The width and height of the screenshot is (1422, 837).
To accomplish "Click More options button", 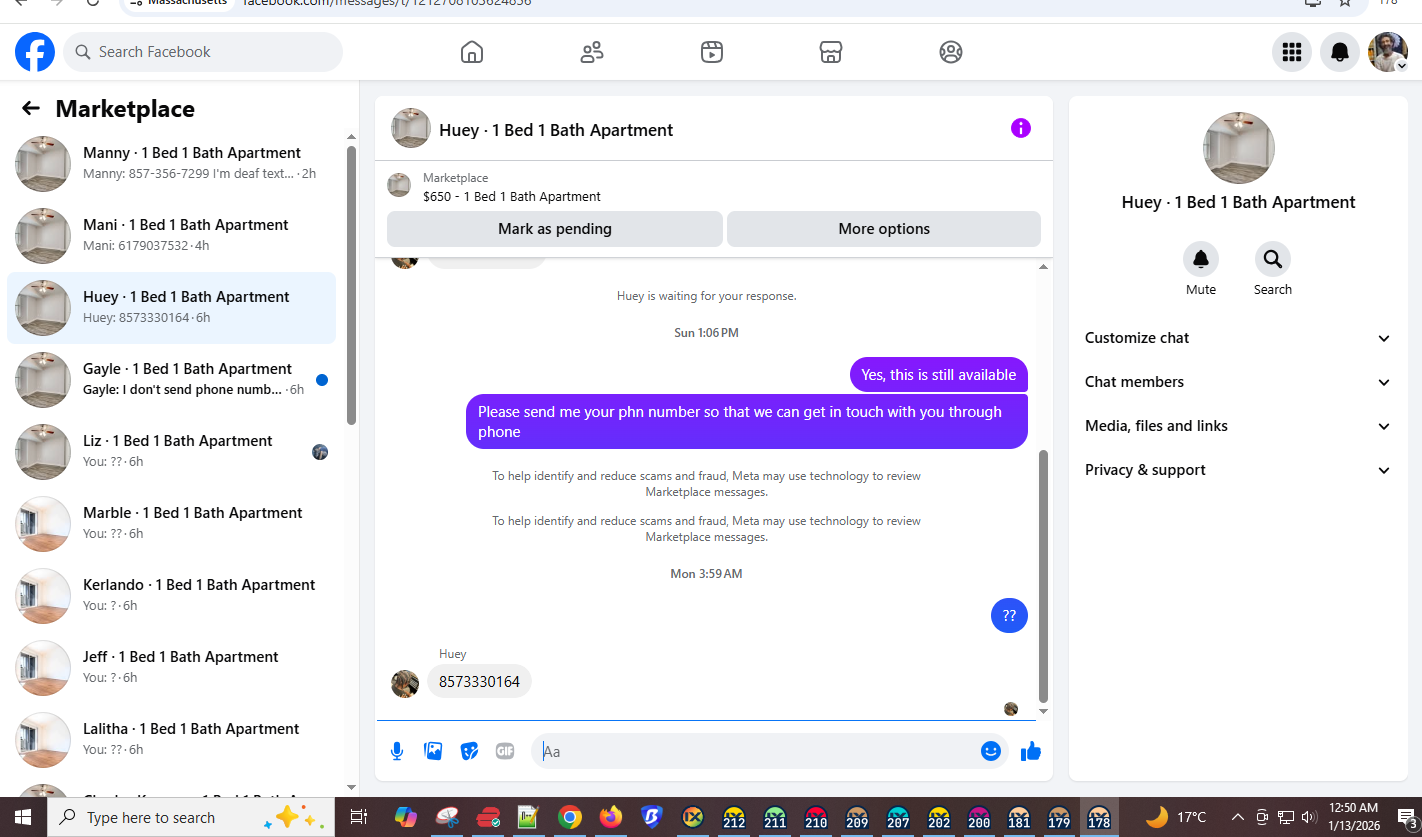I will (884, 229).
